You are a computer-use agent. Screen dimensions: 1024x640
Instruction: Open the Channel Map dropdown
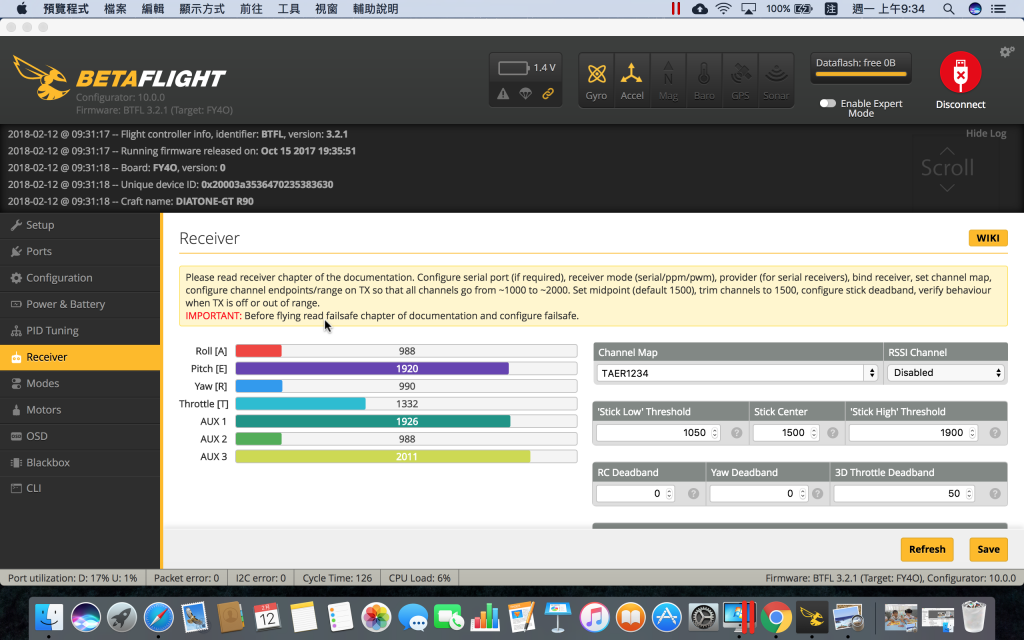point(737,373)
